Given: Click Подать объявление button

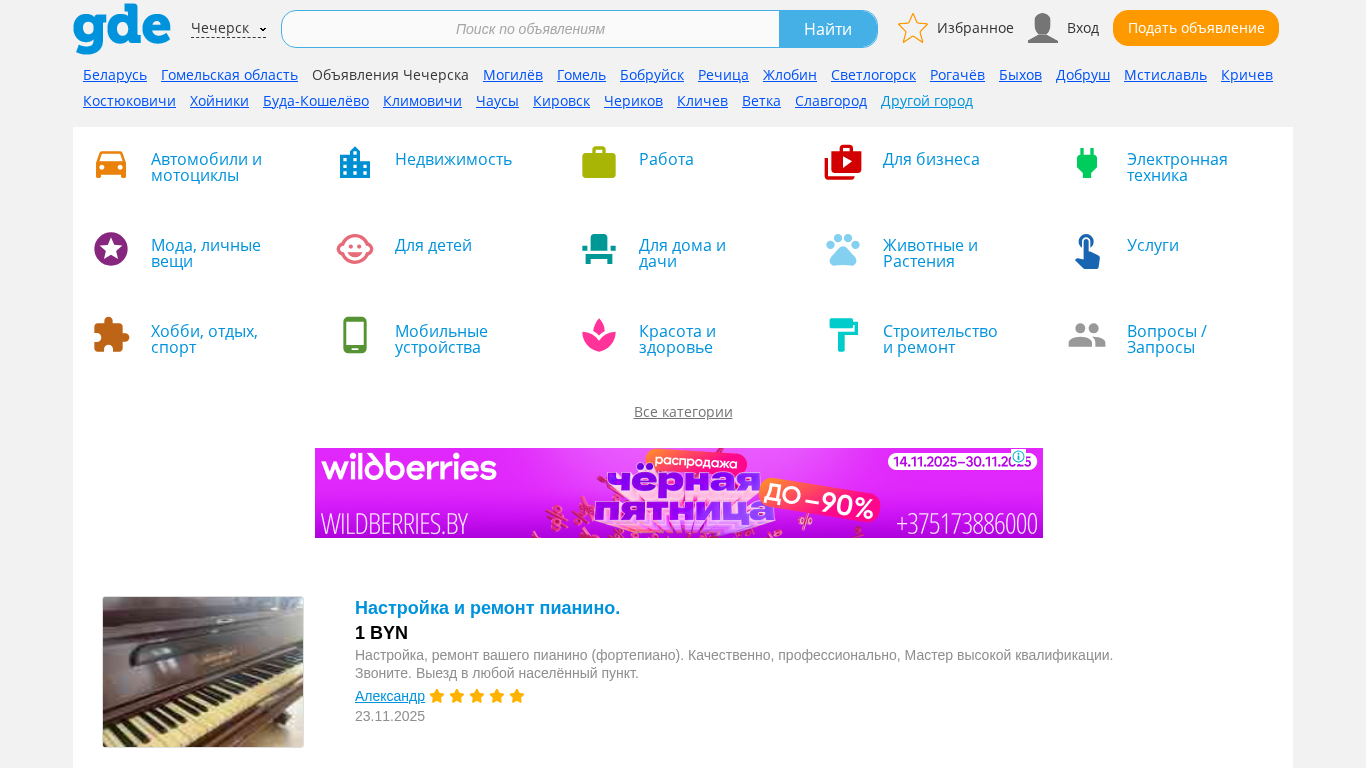Looking at the screenshot, I should tap(1196, 28).
